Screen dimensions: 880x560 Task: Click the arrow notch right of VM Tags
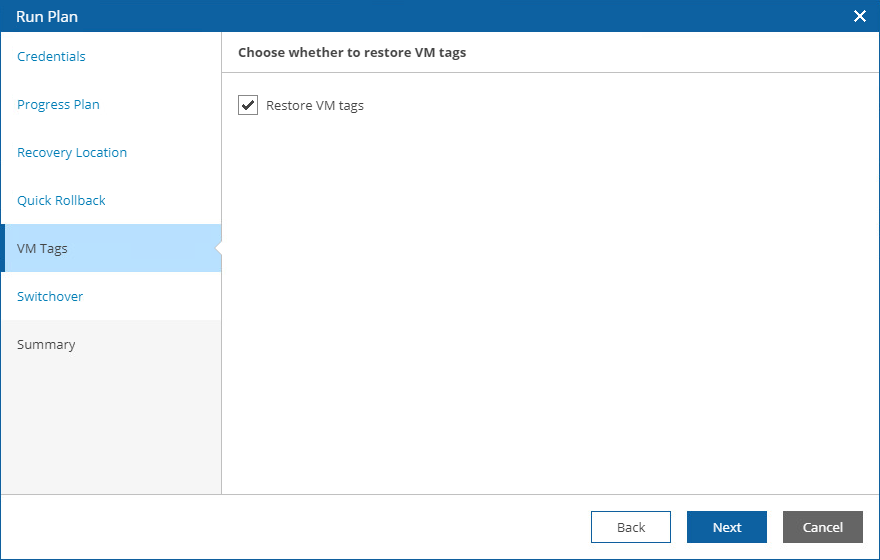pos(218,248)
